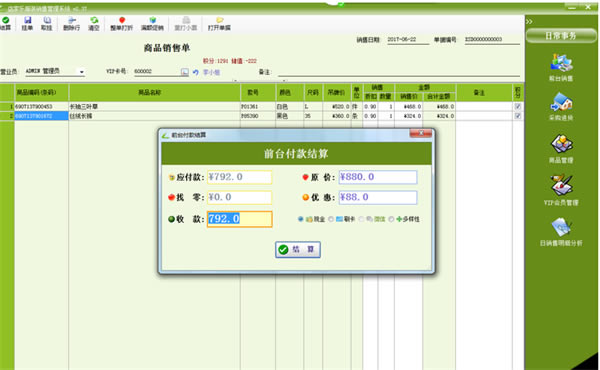Click the 日常事务 sidebar header
600x370 pixels.
point(561,36)
